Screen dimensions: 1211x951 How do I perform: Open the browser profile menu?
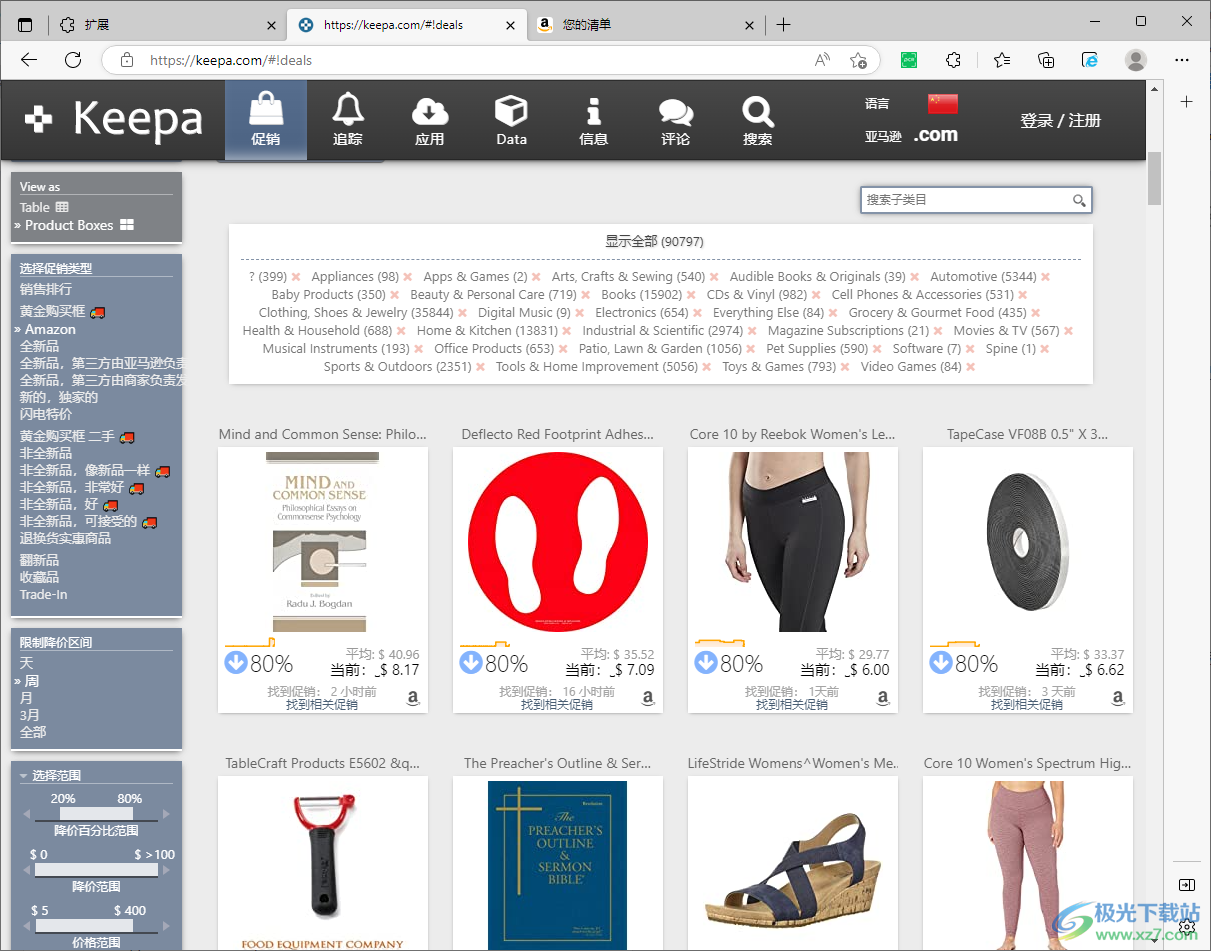click(1136, 60)
